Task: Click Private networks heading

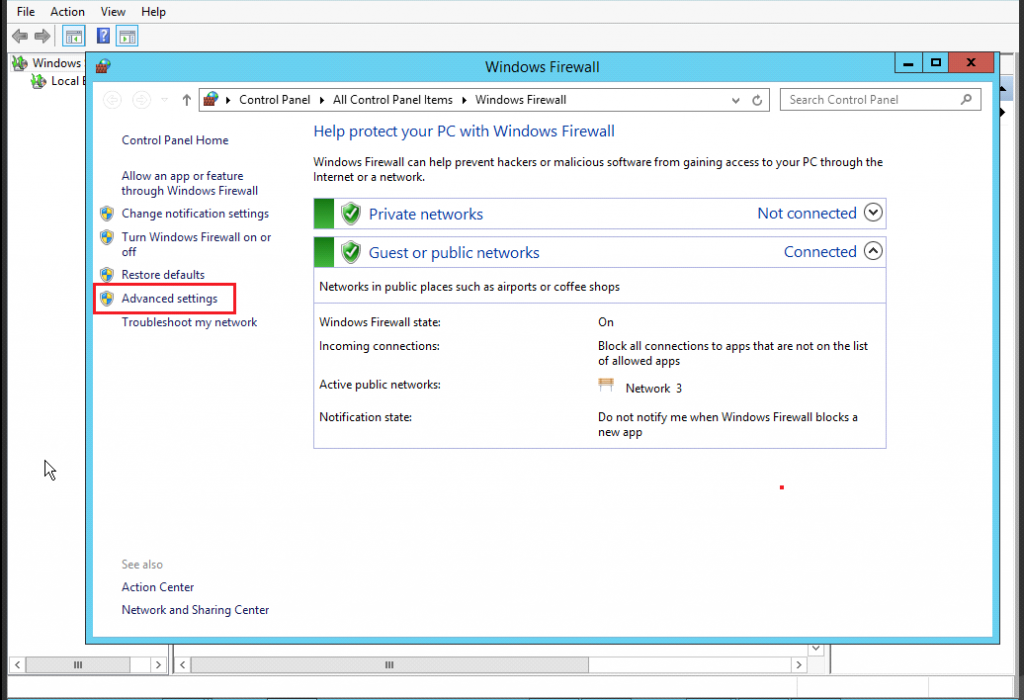Action: 426,214
